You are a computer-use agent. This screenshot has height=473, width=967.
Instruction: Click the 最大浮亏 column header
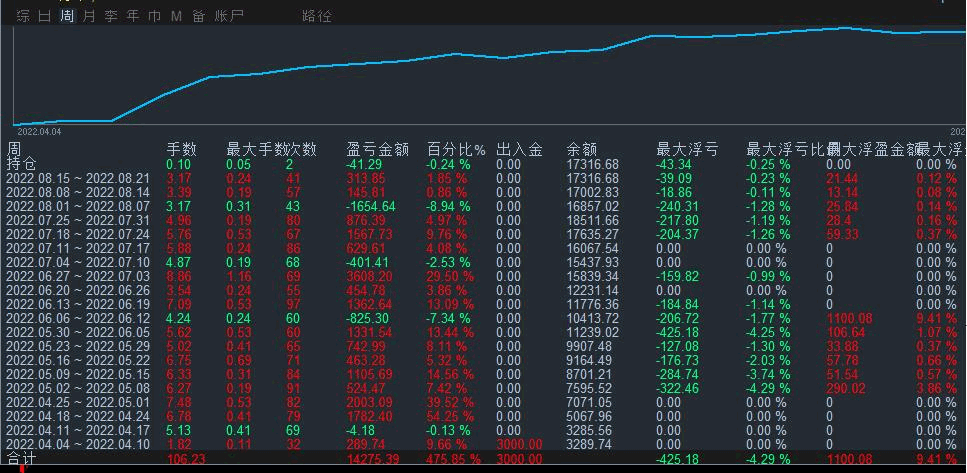coord(686,150)
